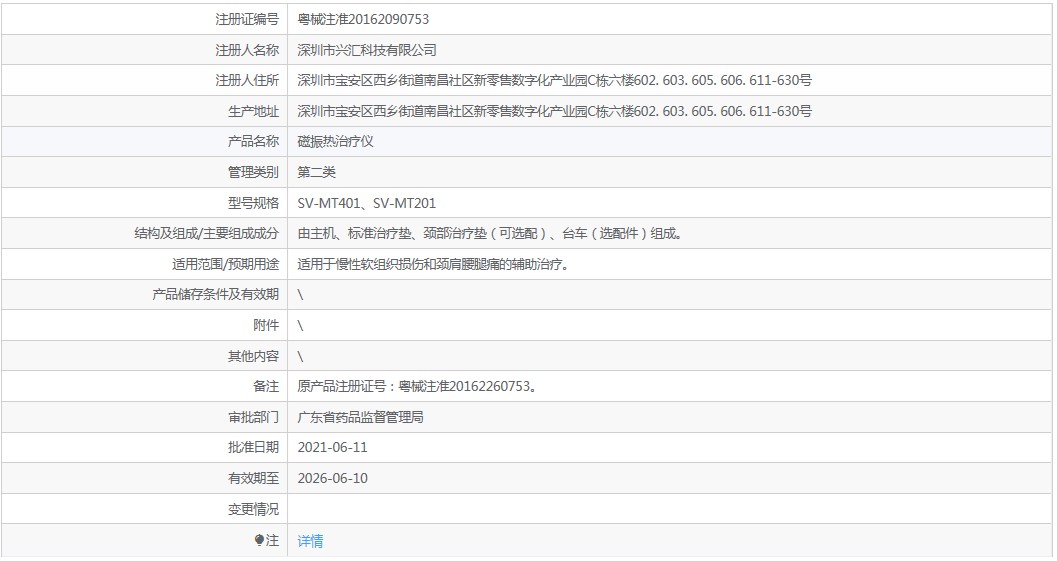Click the 其他内容 label
Screen dimensions: 1057x561
(x=253, y=356)
